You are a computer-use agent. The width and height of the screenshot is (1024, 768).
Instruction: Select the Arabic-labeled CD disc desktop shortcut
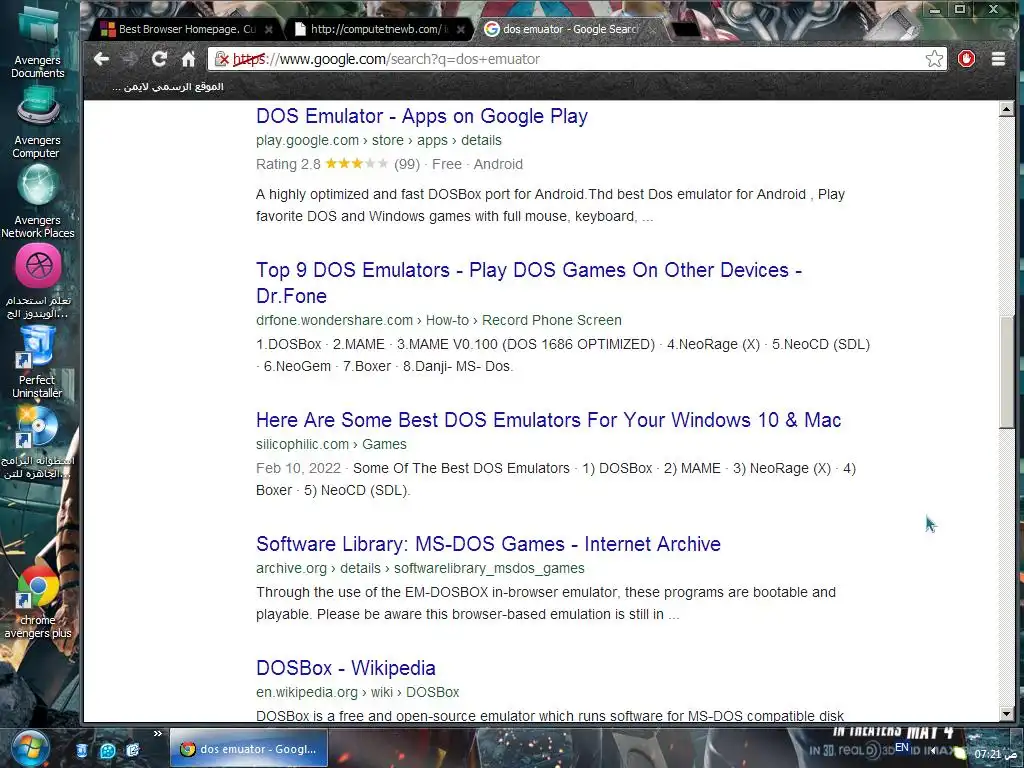pos(38,443)
